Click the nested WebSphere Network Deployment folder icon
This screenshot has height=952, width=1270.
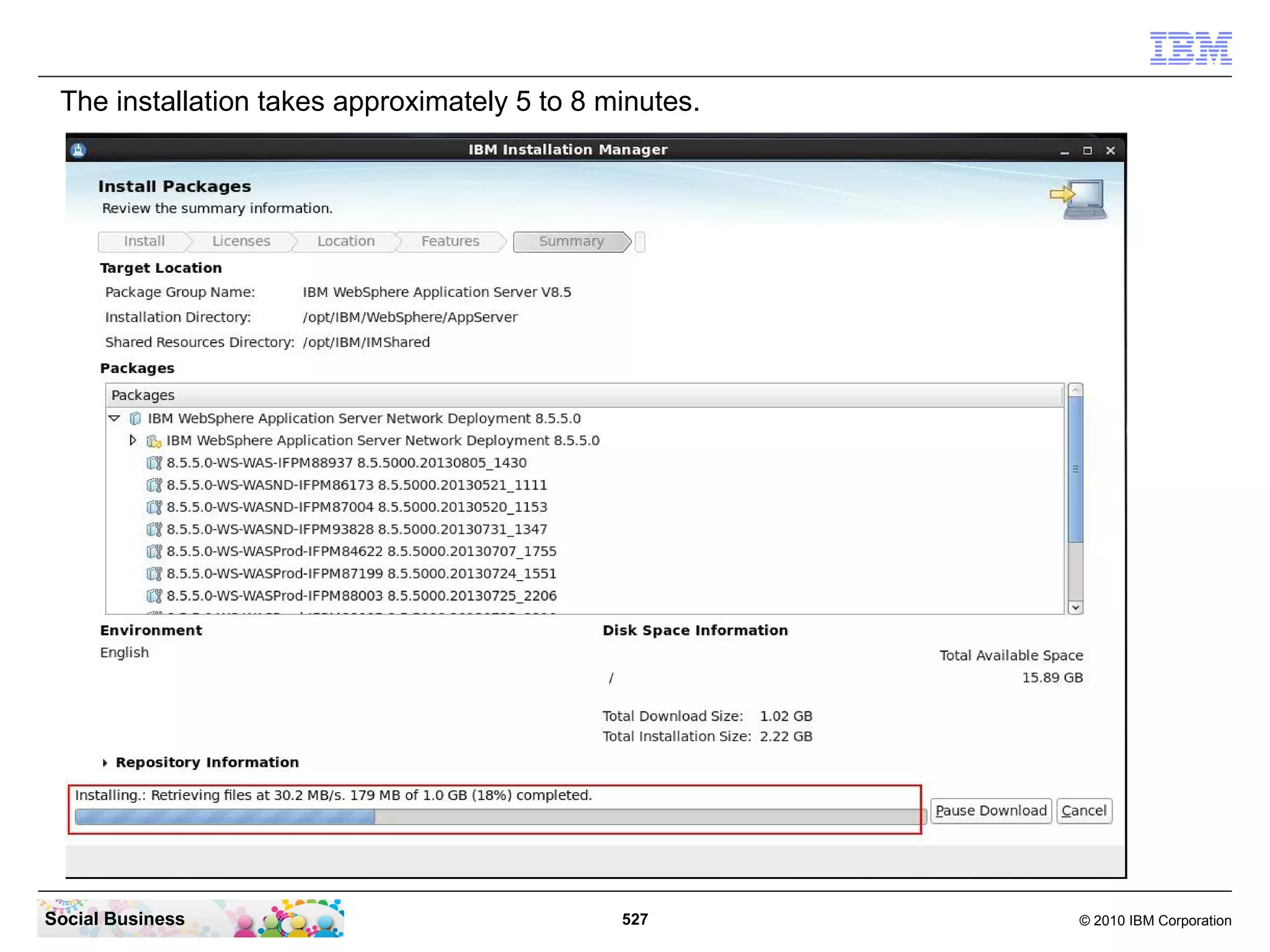click(x=154, y=441)
